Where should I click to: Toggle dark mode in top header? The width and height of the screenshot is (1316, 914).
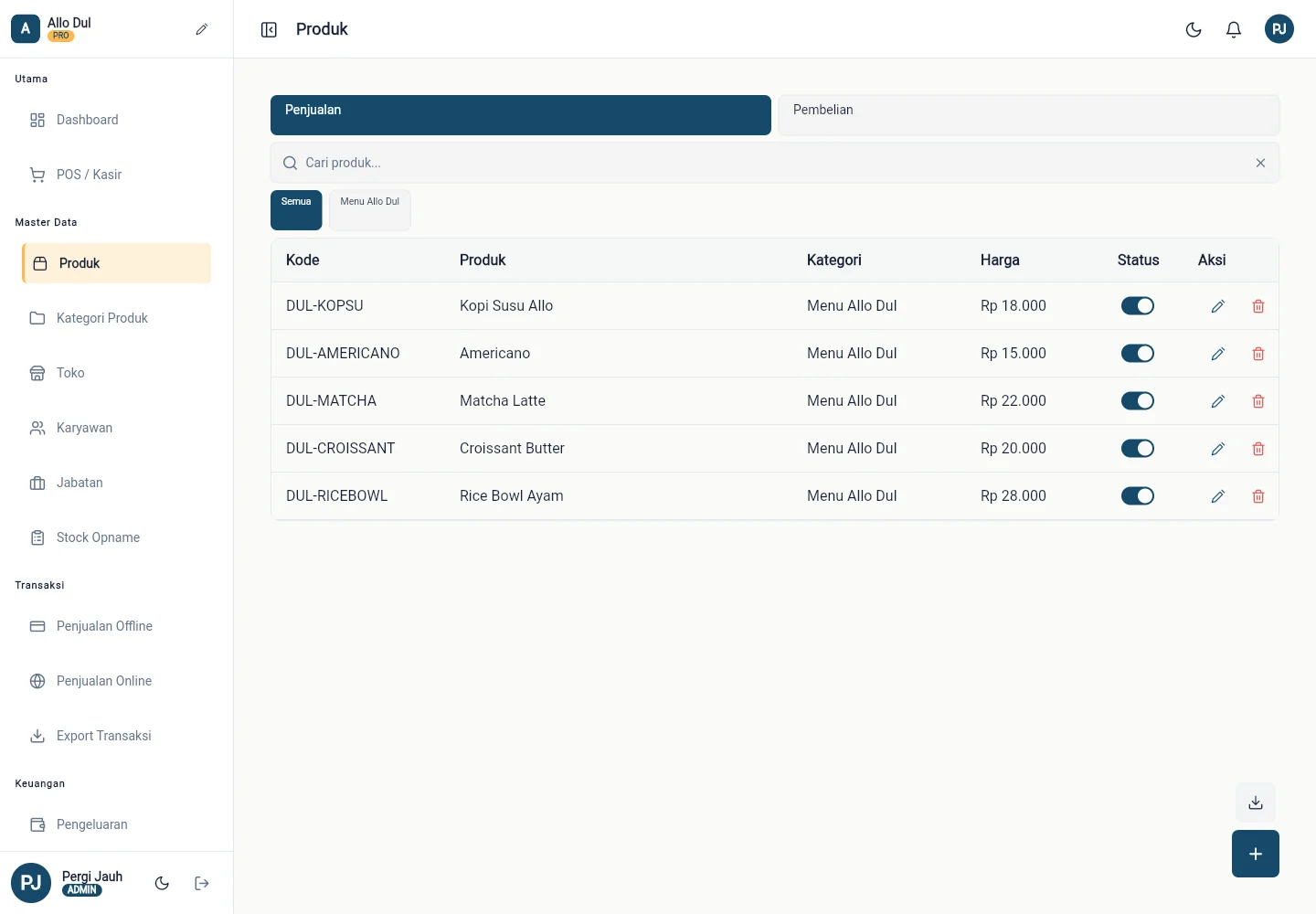1194,29
